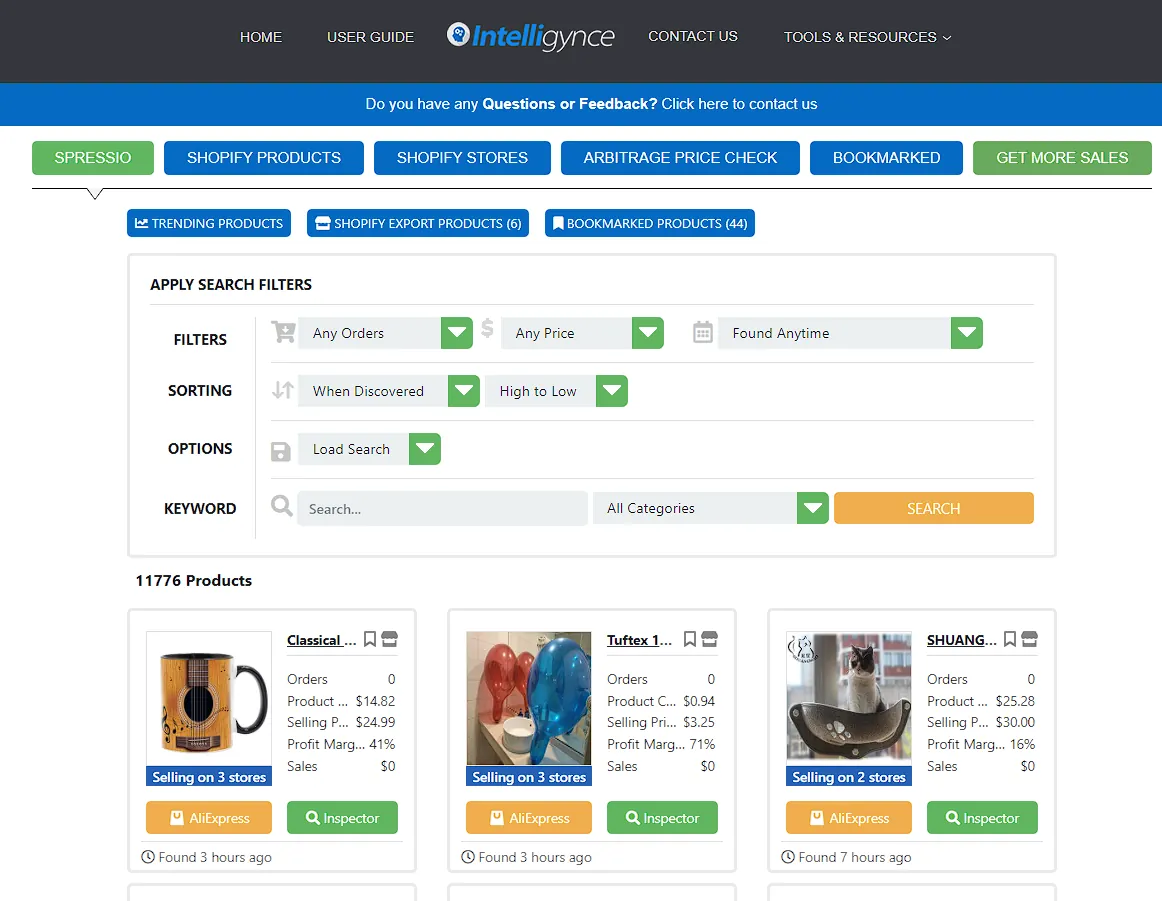
Task: Show TRENDING PRODUCTS
Action: (209, 223)
